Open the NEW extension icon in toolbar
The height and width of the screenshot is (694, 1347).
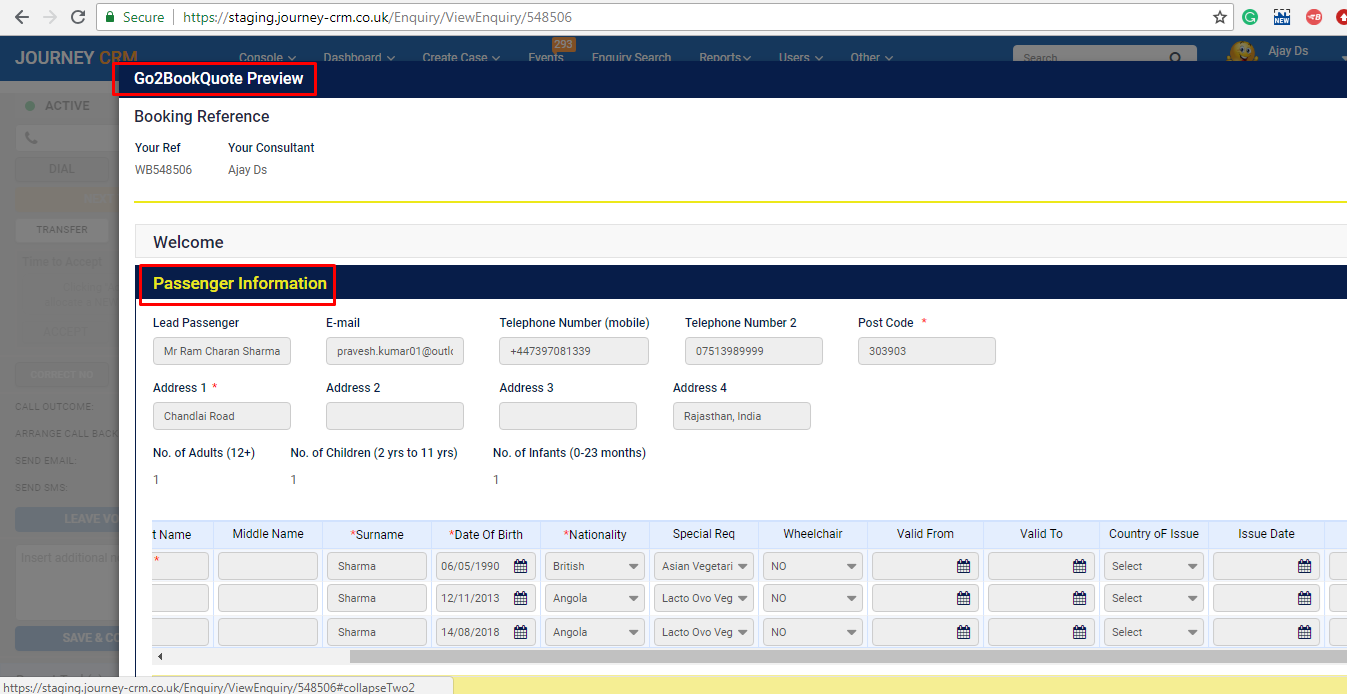[x=1281, y=17]
